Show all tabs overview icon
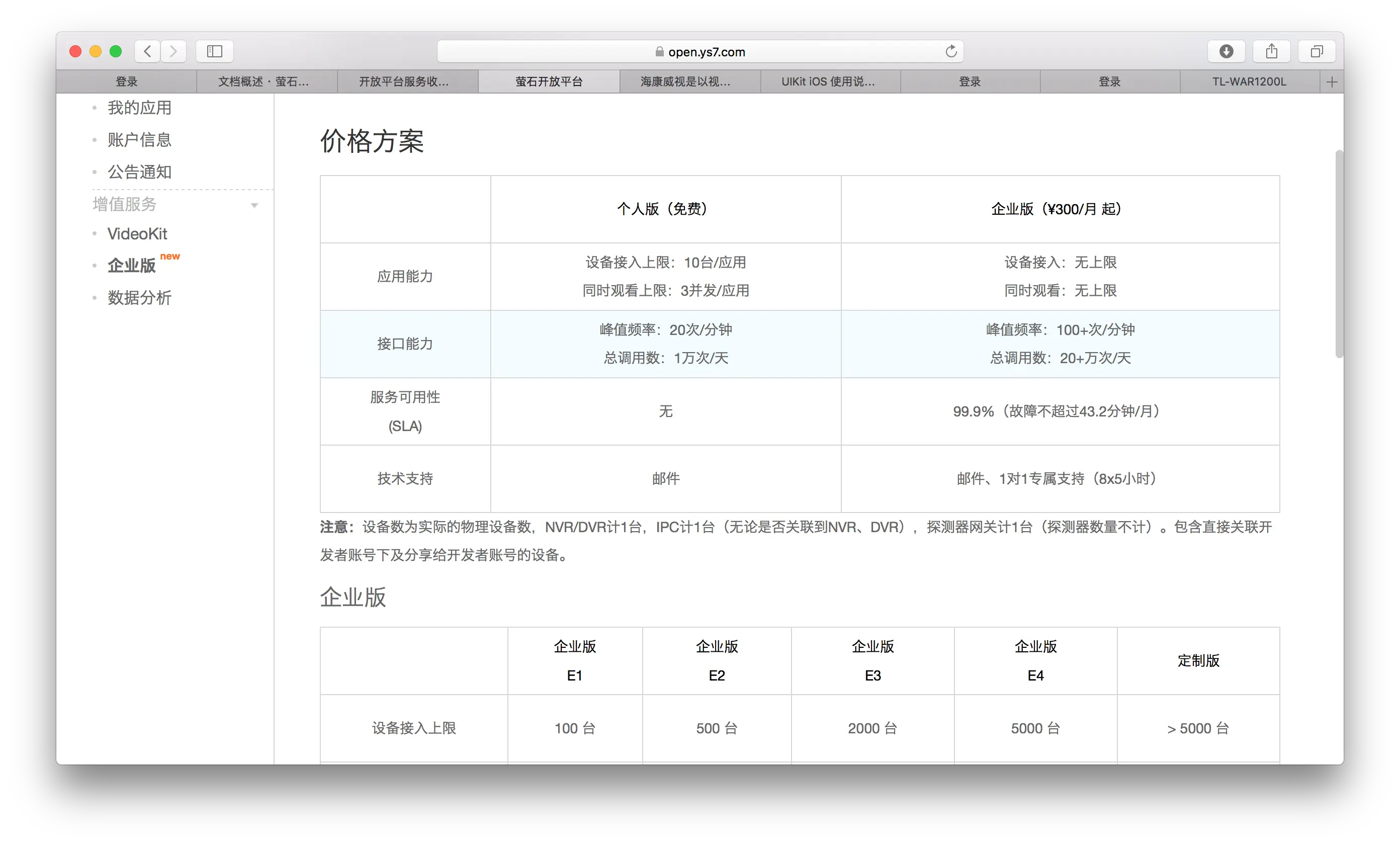Viewport: 1400px width, 845px height. [x=1317, y=52]
